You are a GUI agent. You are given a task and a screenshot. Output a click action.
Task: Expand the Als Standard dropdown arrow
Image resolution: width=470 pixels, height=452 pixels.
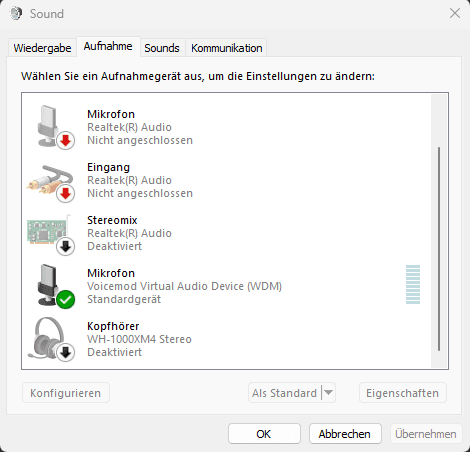tap(328, 393)
